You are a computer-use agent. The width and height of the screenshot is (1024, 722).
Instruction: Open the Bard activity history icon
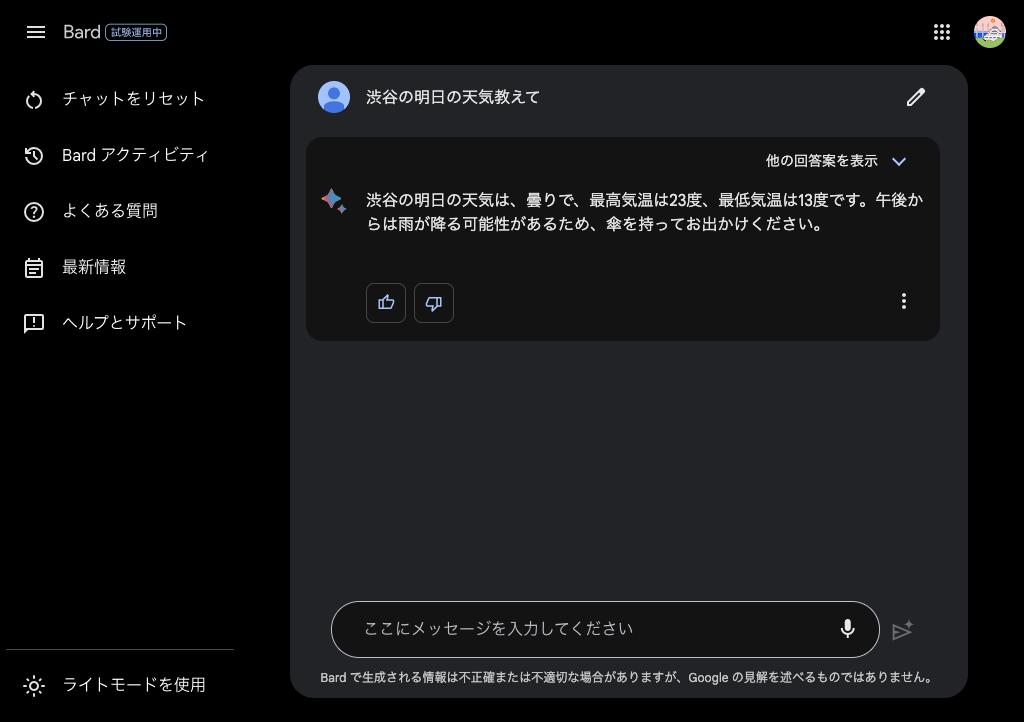pyautogui.click(x=34, y=155)
